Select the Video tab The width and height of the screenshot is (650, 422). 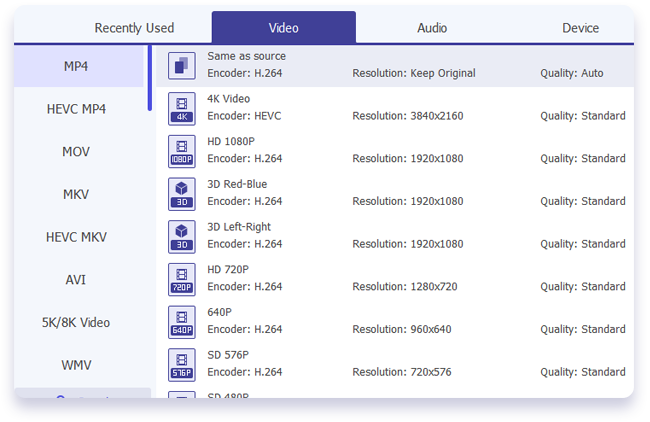coord(283,28)
